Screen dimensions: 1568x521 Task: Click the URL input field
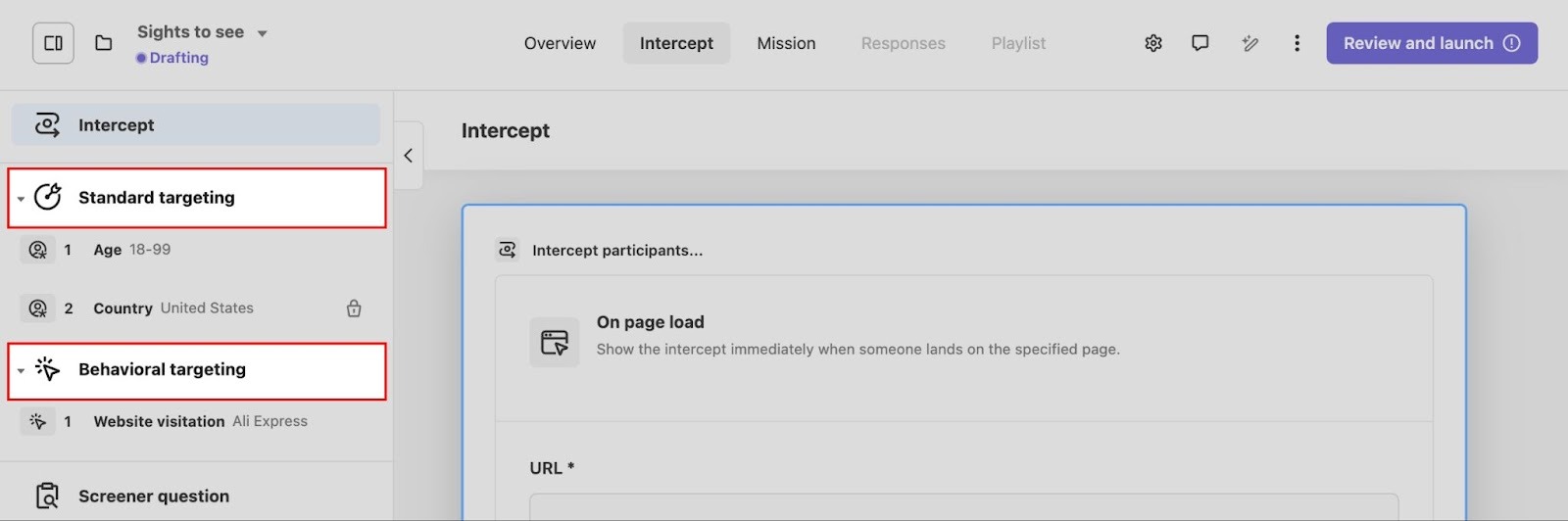point(963,507)
